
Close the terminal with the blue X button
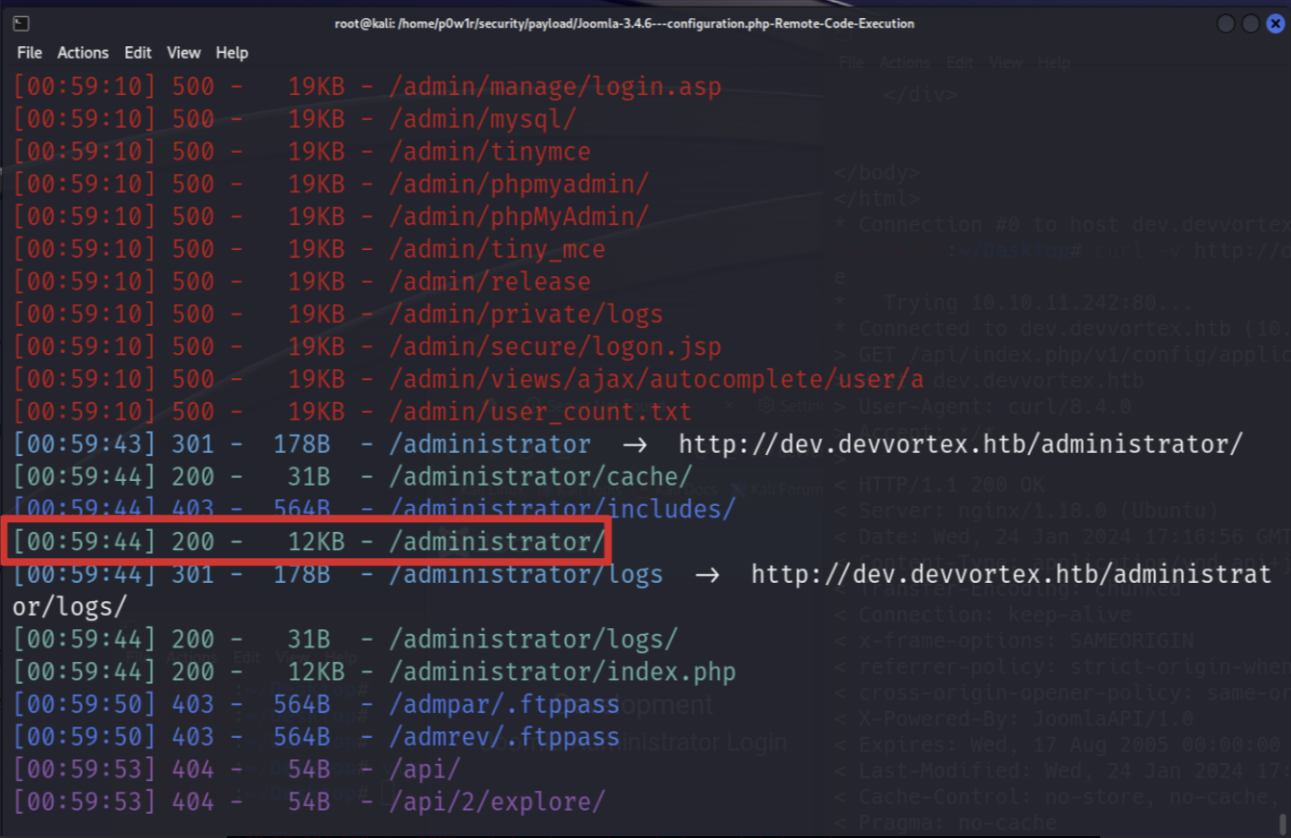pos(1275,24)
